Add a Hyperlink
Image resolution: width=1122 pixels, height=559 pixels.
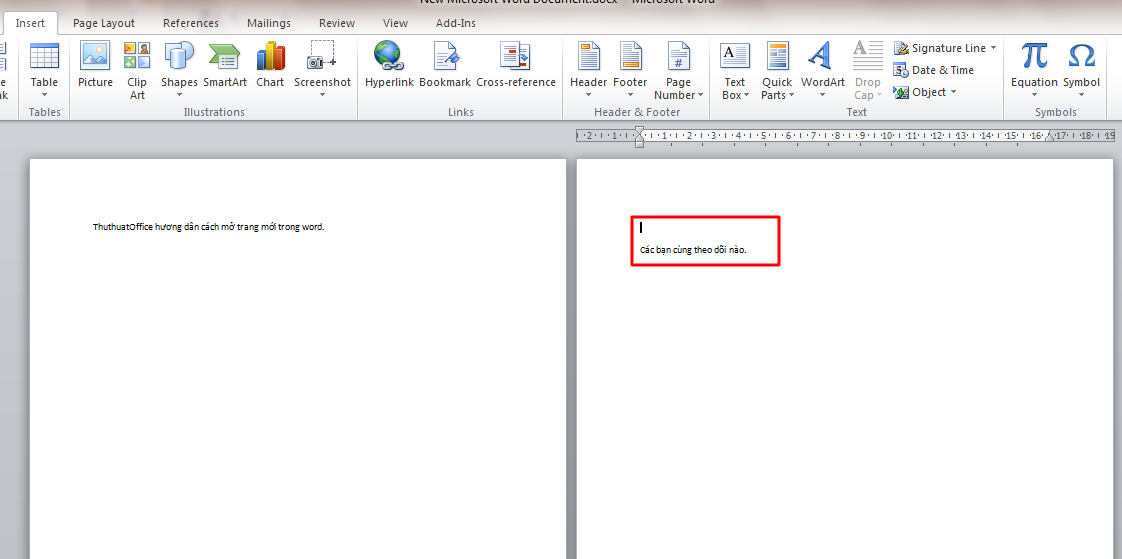point(389,66)
